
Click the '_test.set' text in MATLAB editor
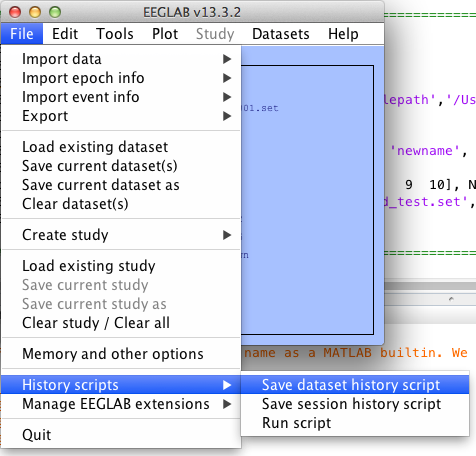pyautogui.click(x=425, y=202)
